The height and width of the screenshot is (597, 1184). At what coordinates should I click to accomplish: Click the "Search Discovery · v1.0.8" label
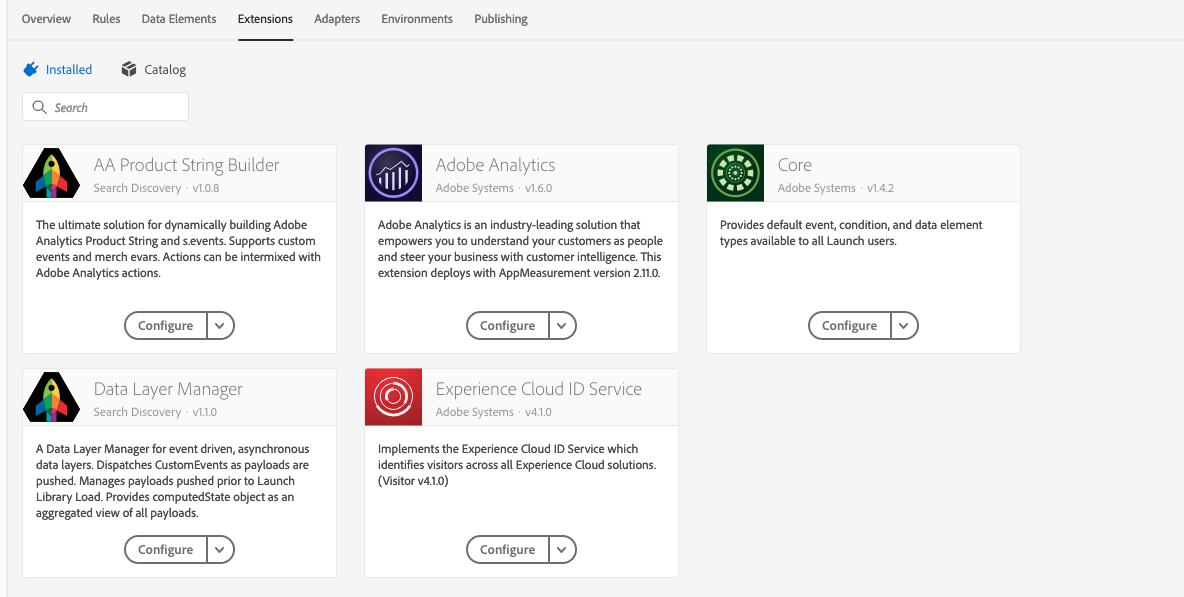156,188
